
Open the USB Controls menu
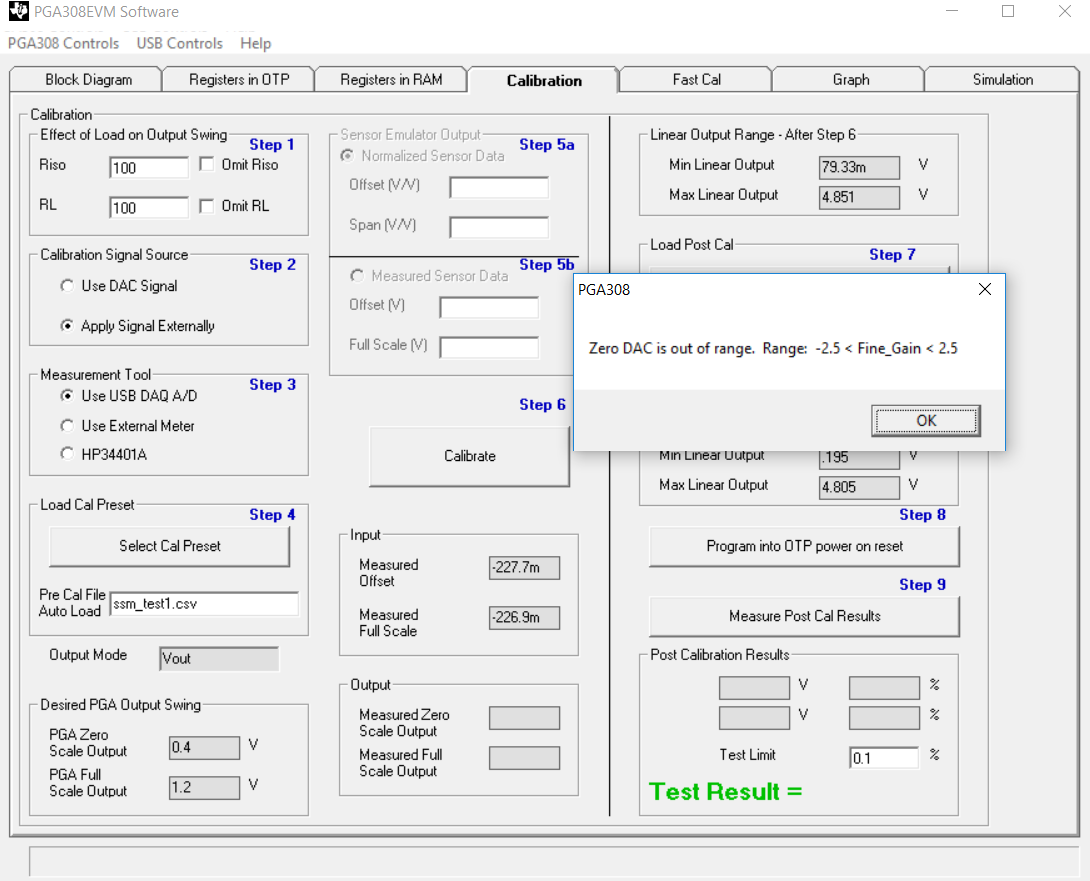pos(179,43)
